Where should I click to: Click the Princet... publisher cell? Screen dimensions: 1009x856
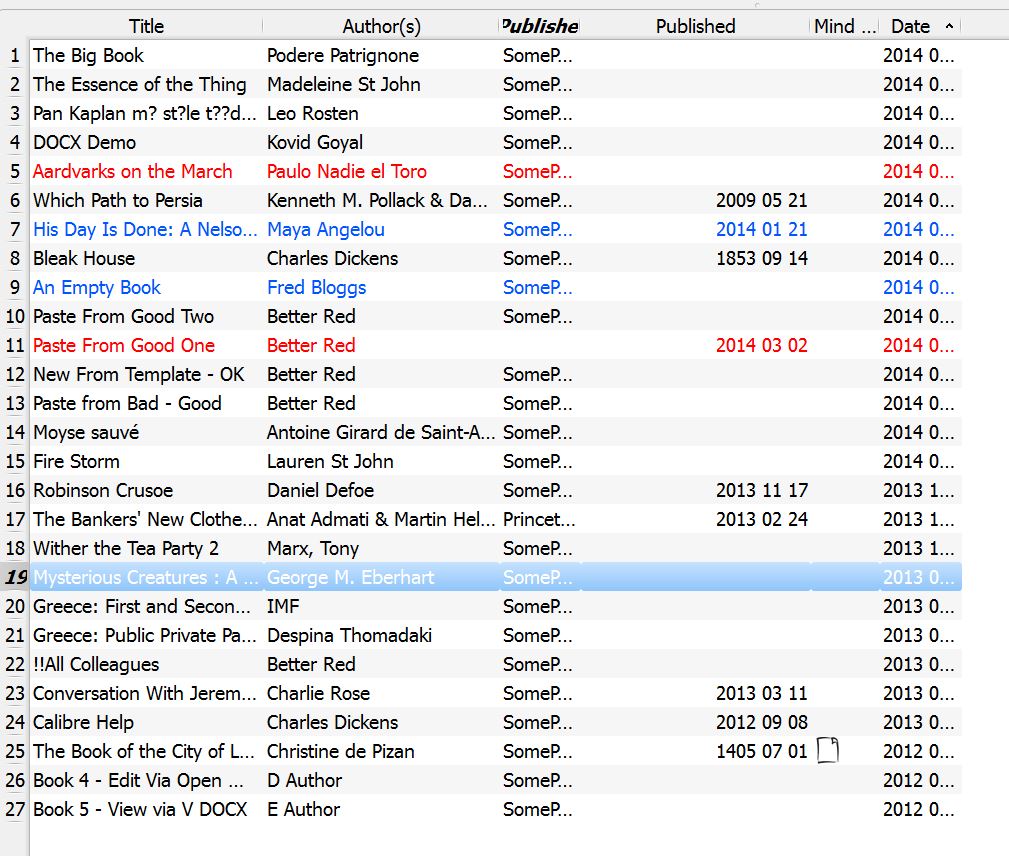coord(539,519)
